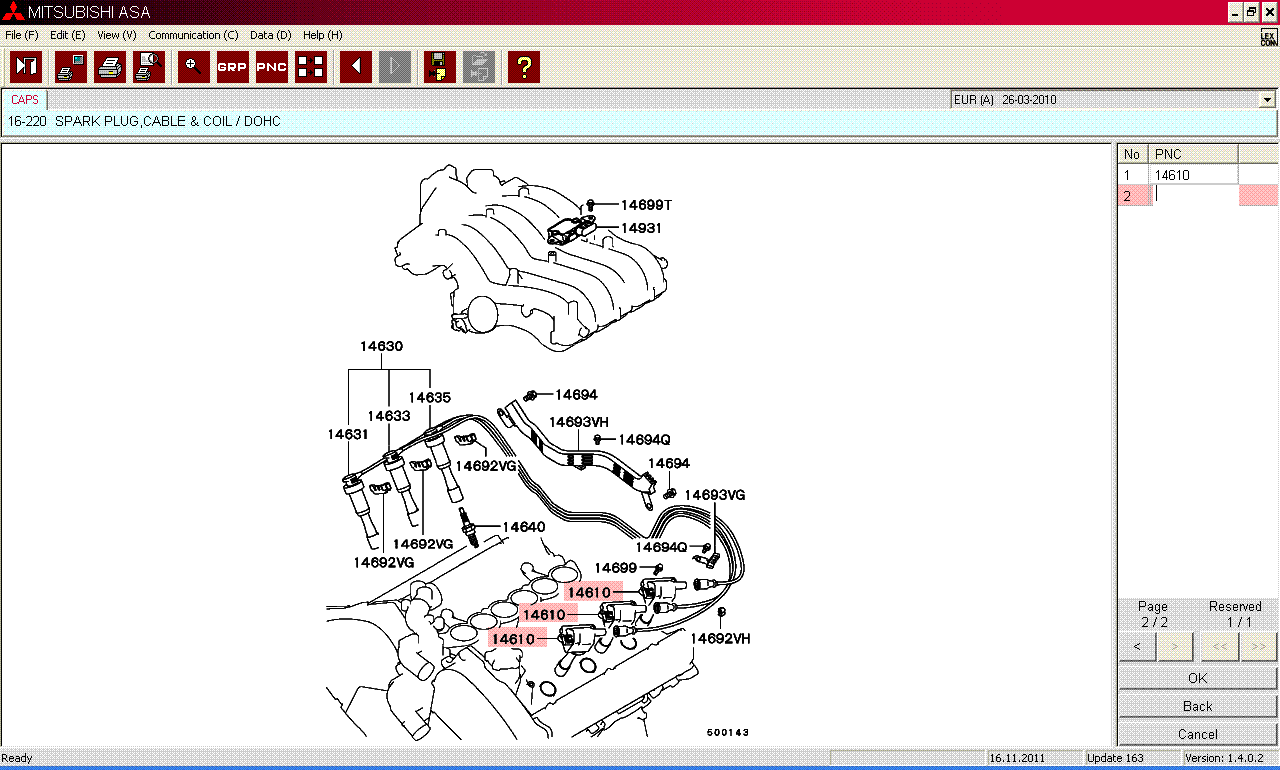
Task: Expand the EUR (A) region dropdown
Action: 1267,100
